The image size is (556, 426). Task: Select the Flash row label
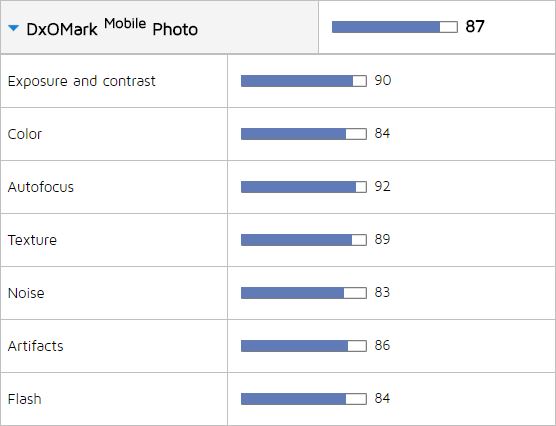[x=24, y=399]
